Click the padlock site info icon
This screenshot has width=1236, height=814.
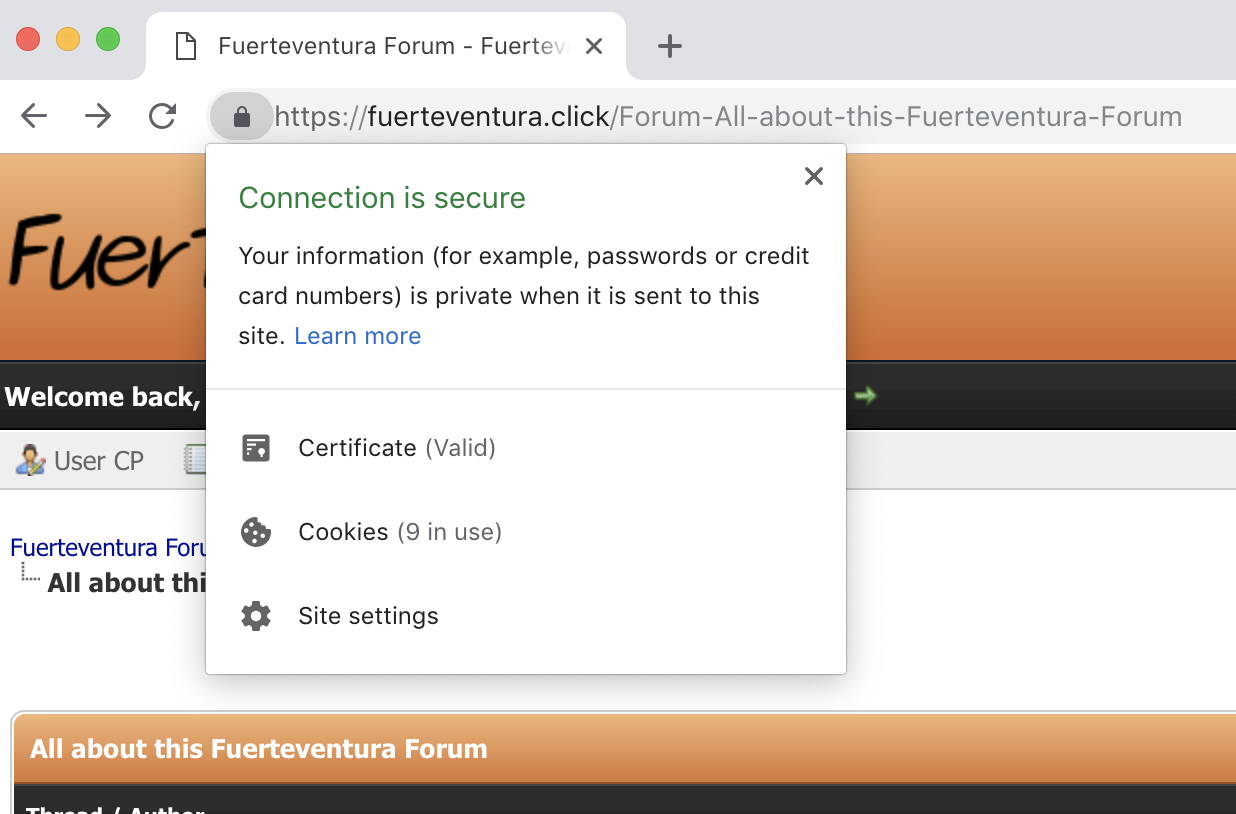[x=241, y=117]
